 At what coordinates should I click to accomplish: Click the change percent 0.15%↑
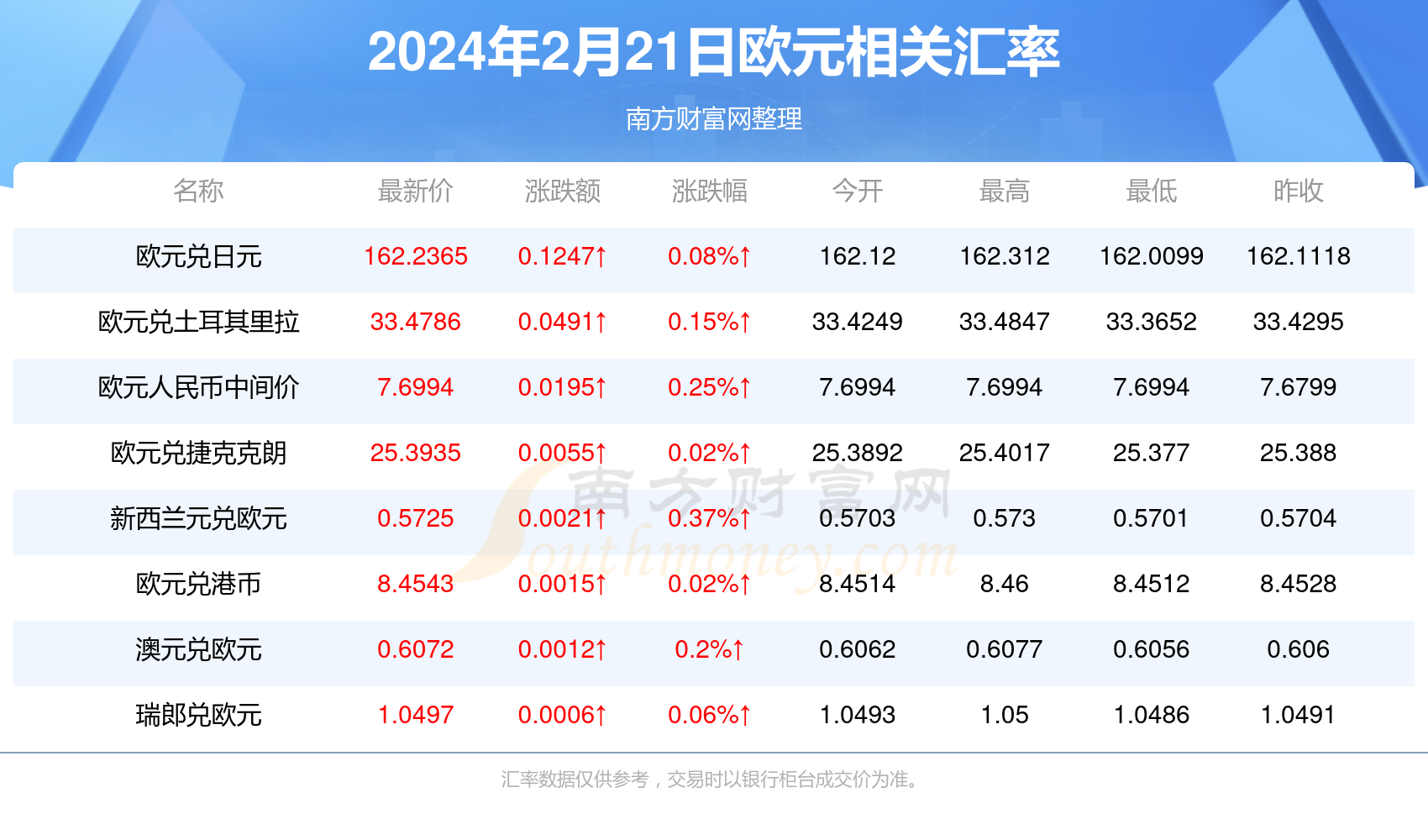click(x=710, y=322)
